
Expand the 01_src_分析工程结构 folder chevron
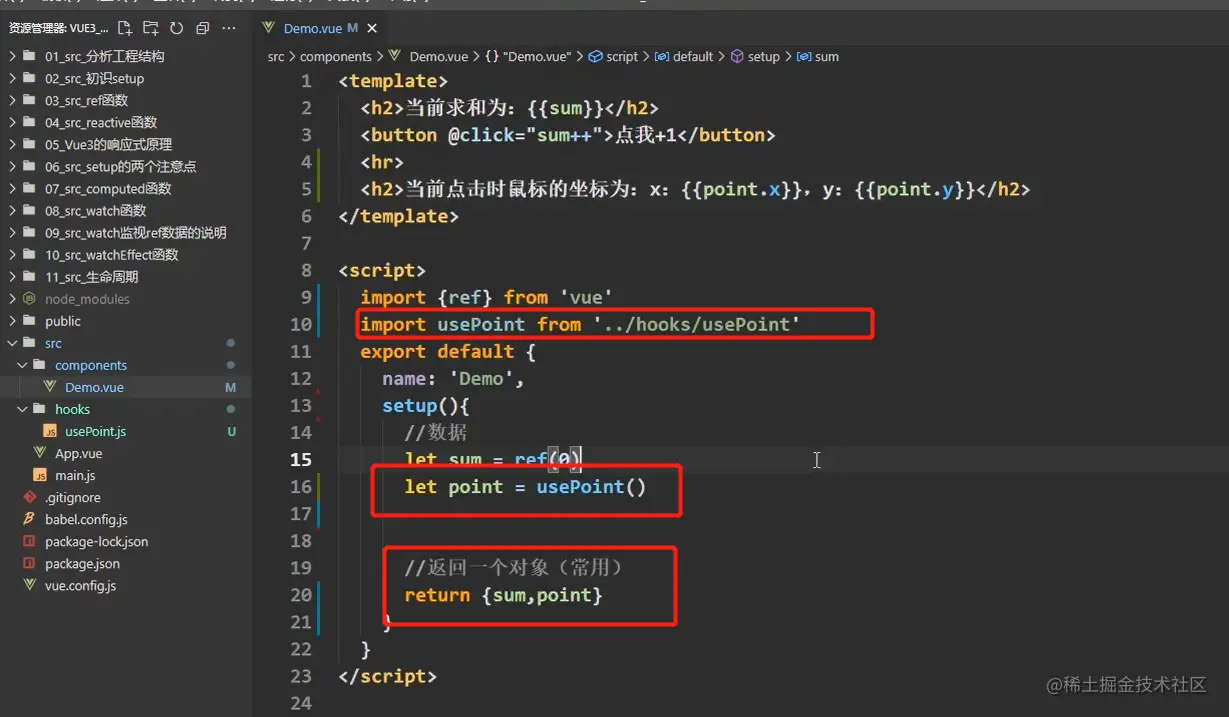click(12, 56)
